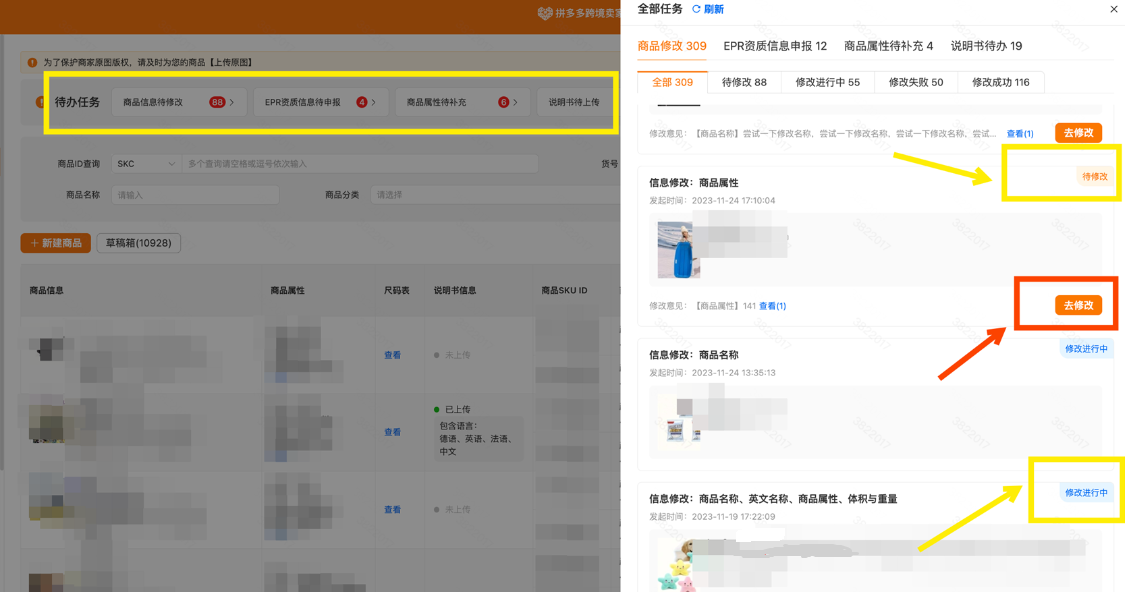The image size is (1125, 592).
Task: Select the 修改进行中 55 sub-tab
Action: tap(827, 82)
